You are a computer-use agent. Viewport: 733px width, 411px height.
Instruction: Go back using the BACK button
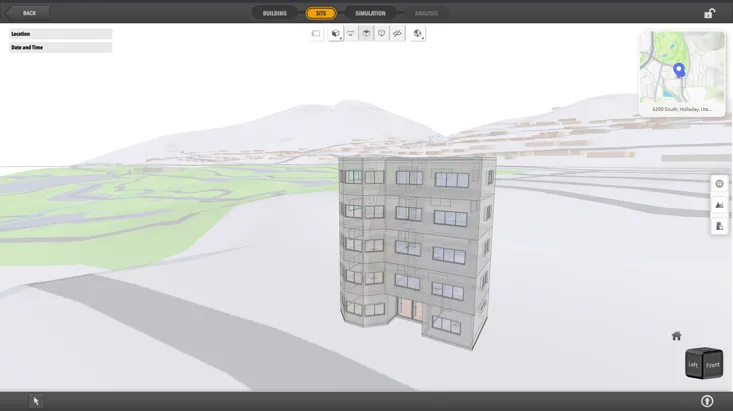point(27,13)
